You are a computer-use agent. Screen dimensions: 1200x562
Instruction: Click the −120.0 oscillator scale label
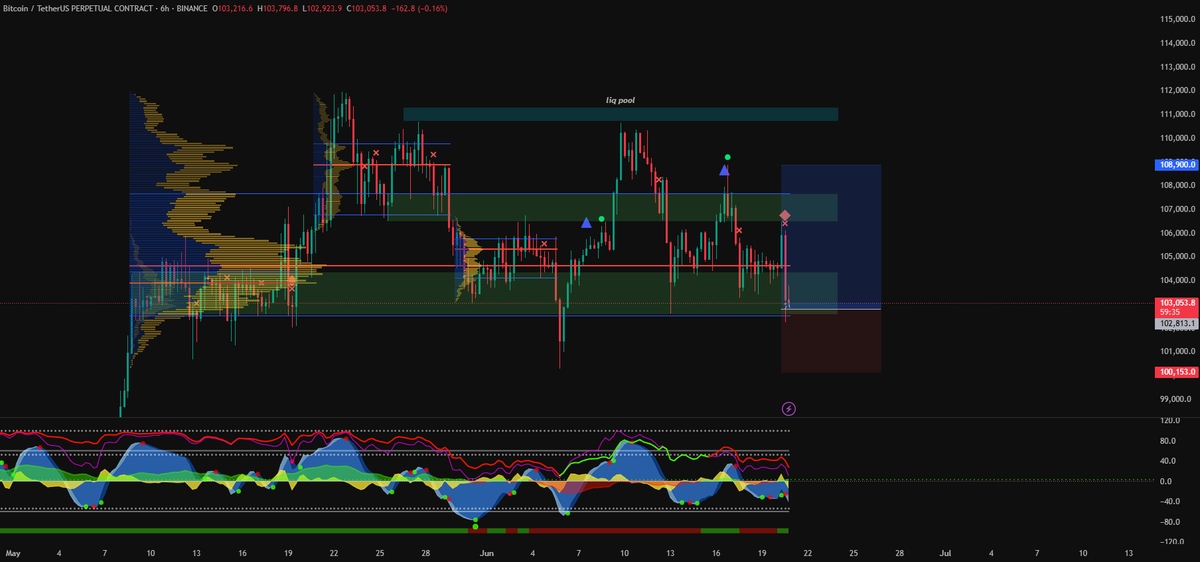coord(1171,542)
